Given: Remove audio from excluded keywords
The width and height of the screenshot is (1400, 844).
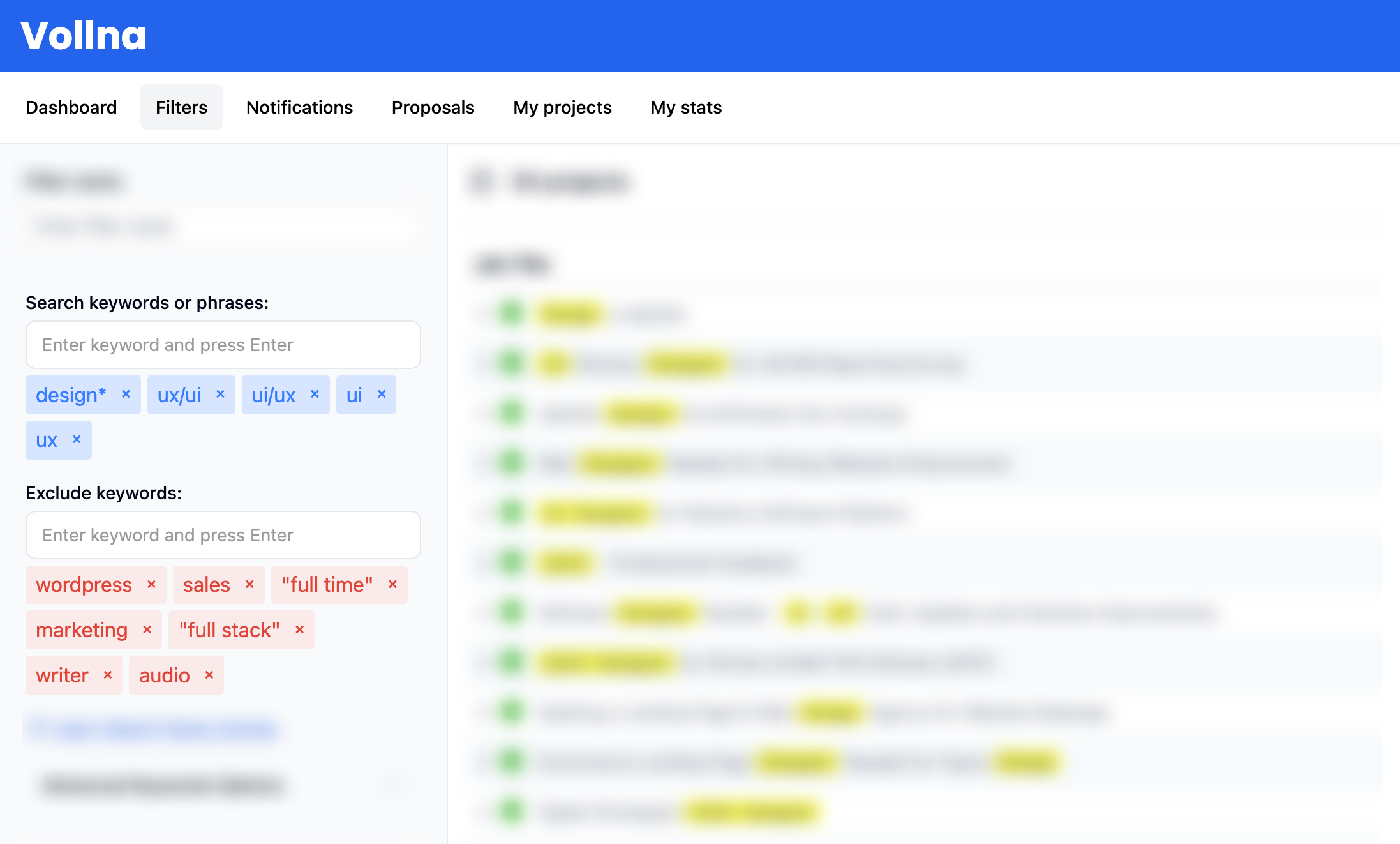Looking at the screenshot, I should [209, 675].
